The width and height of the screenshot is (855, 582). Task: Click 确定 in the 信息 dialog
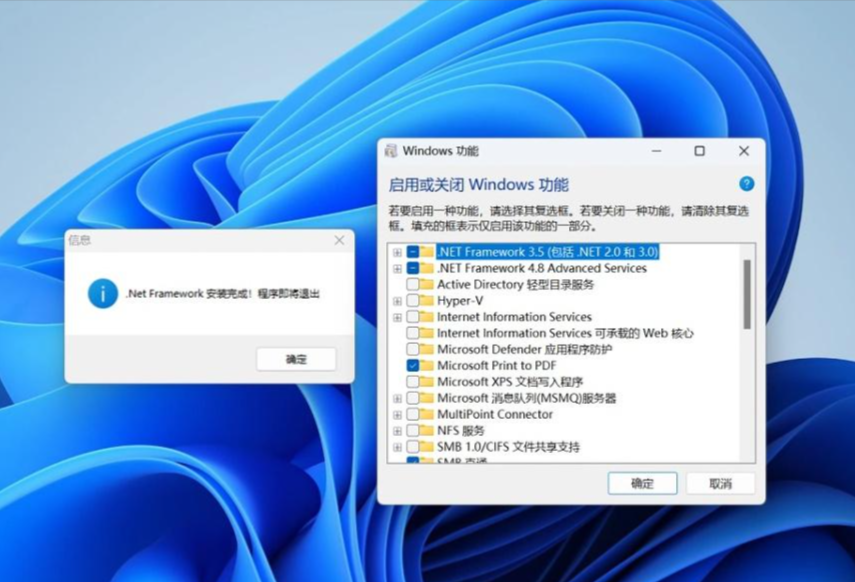point(296,359)
